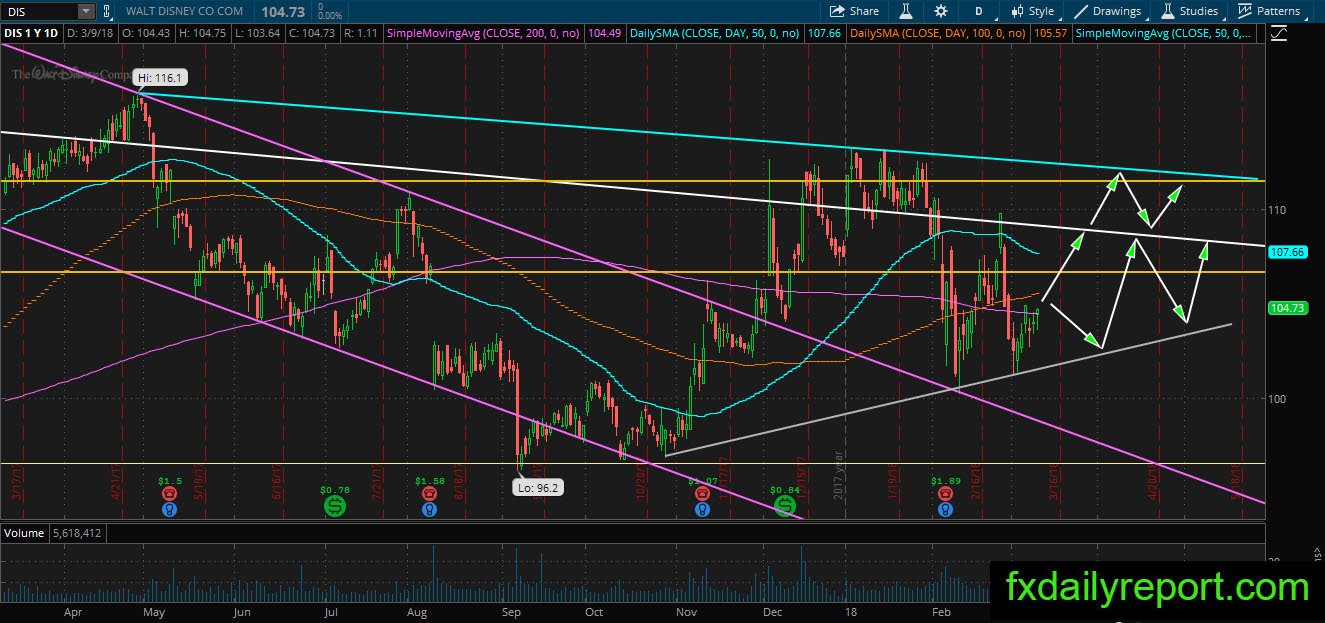
Task: Click the blue lightbulb icon under $1.89
Action: [x=945, y=509]
